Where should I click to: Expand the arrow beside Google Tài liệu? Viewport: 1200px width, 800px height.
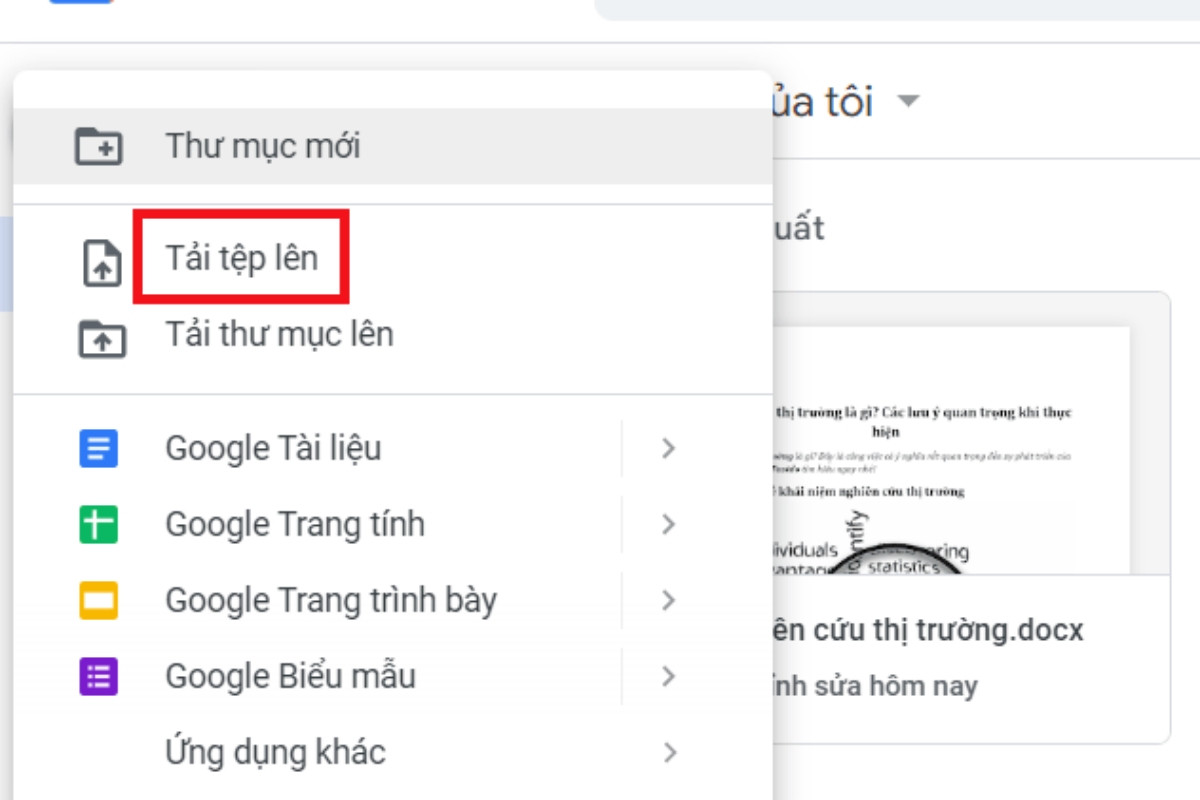pos(669,448)
